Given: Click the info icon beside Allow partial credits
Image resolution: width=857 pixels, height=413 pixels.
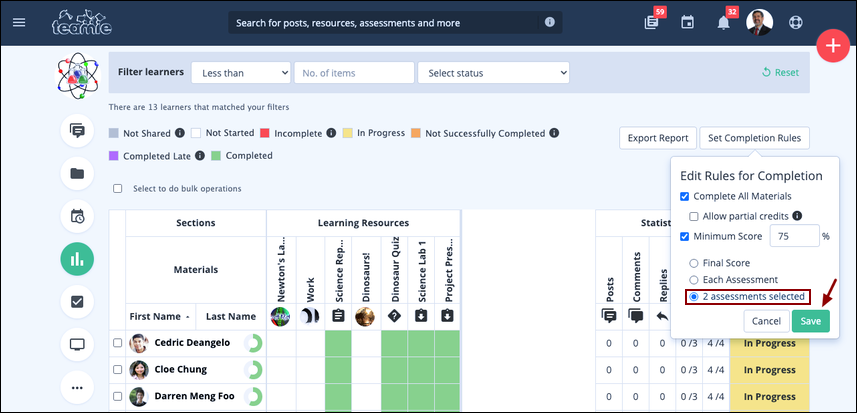Looking at the screenshot, I should point(797,216).
